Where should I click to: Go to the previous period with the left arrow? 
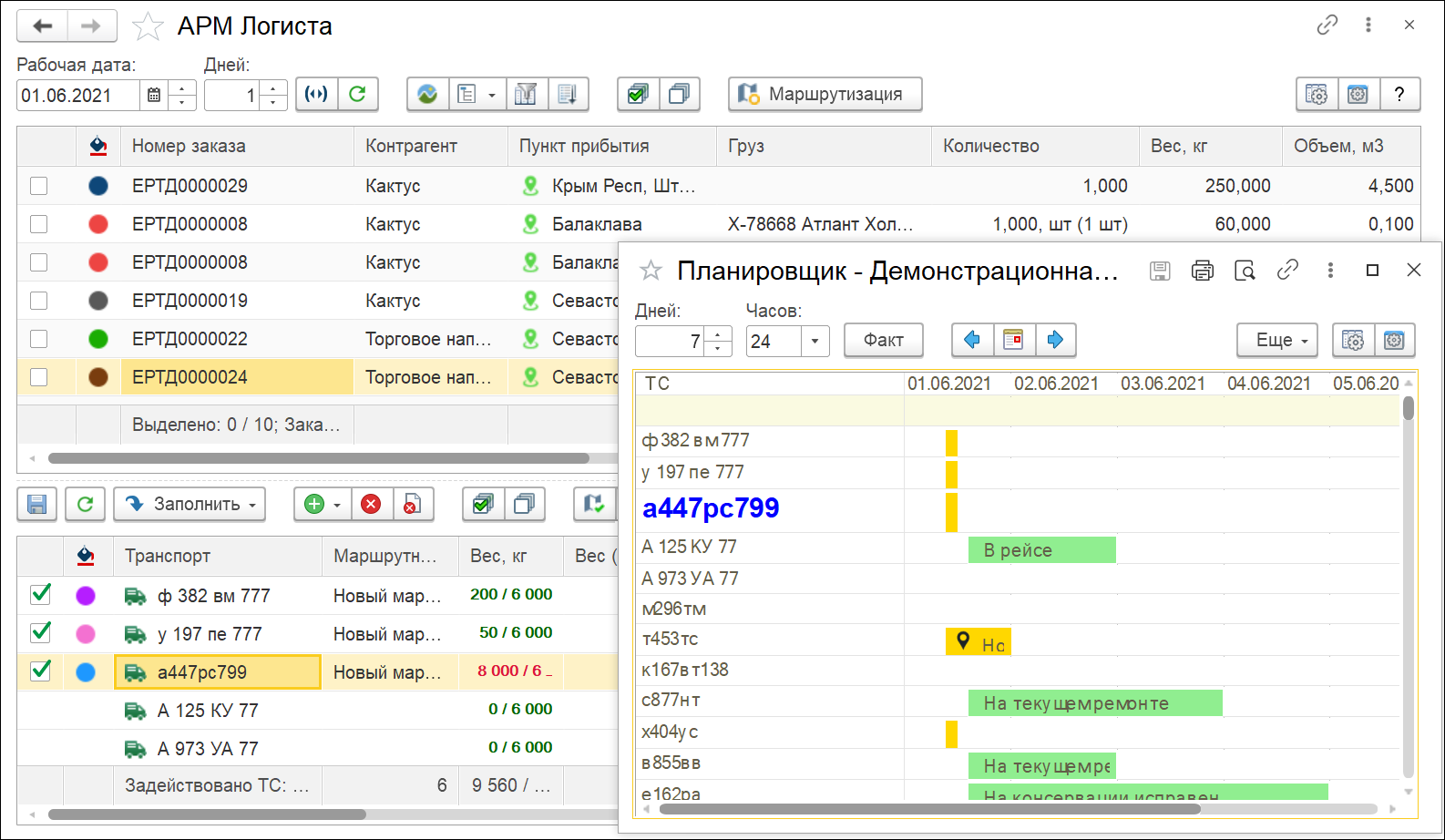pyautogui.click(x=972, y=340)
